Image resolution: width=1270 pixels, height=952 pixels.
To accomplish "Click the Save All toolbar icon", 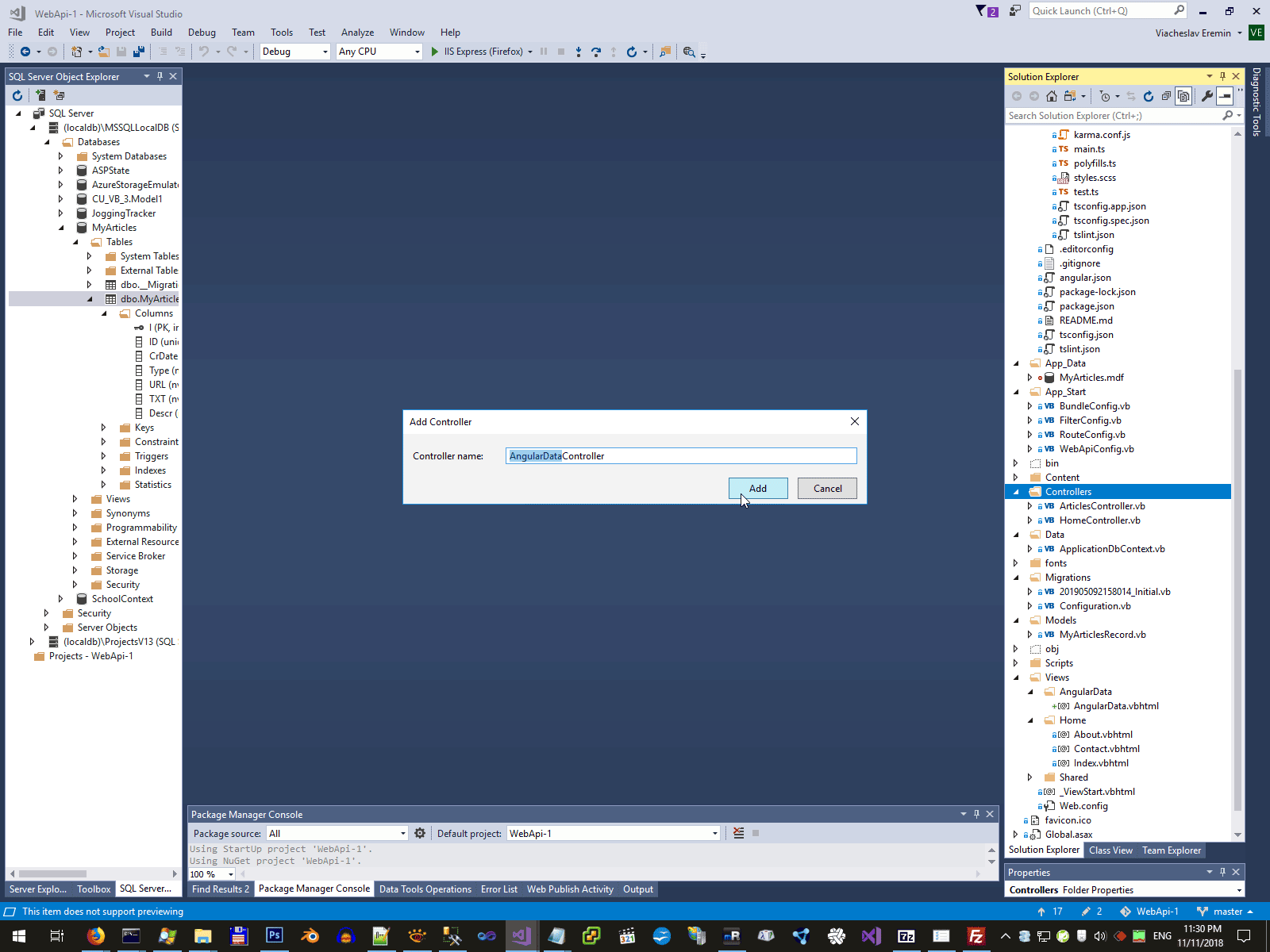I will coord(139,52).
